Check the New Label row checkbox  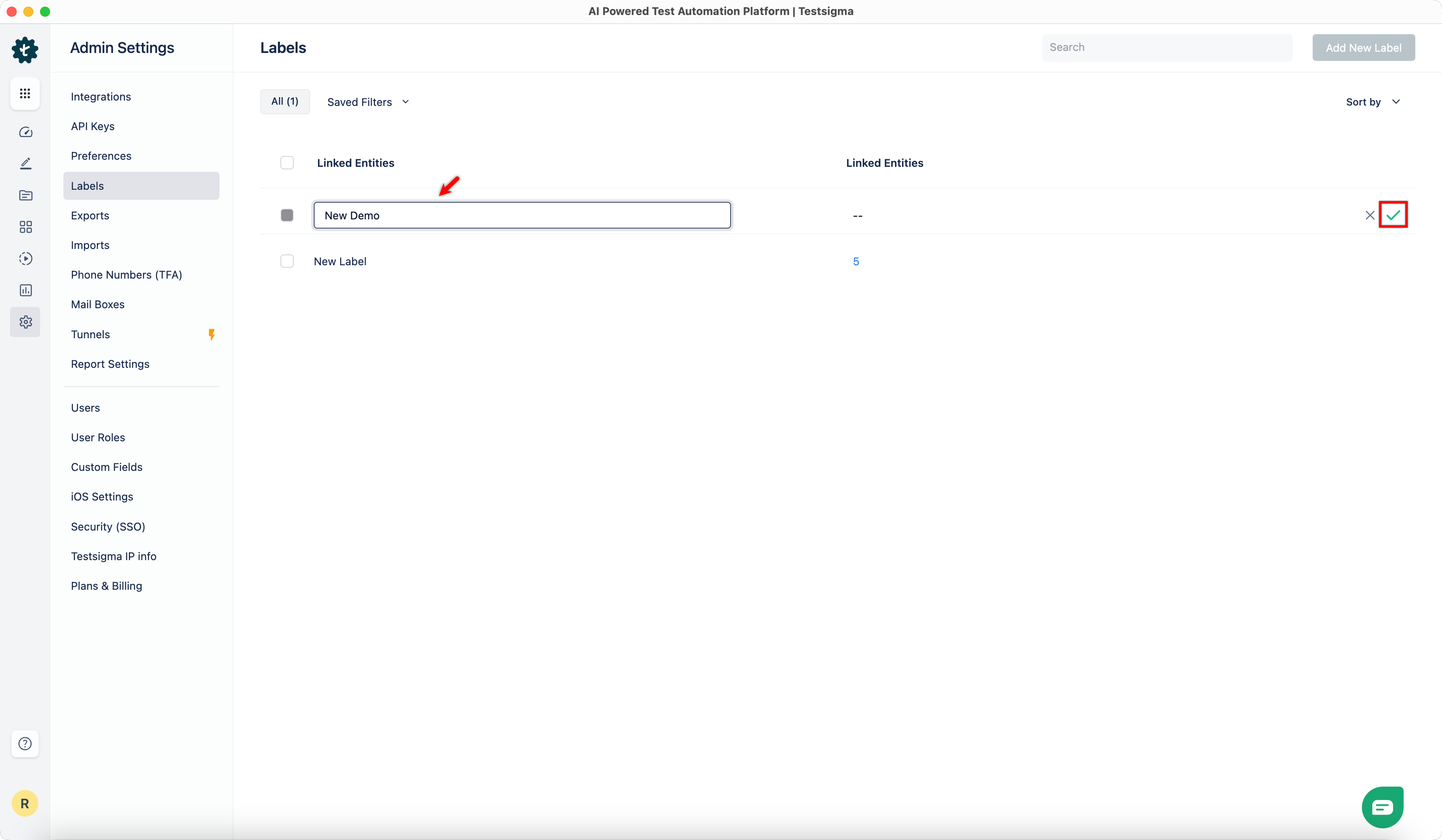point(287,262)
